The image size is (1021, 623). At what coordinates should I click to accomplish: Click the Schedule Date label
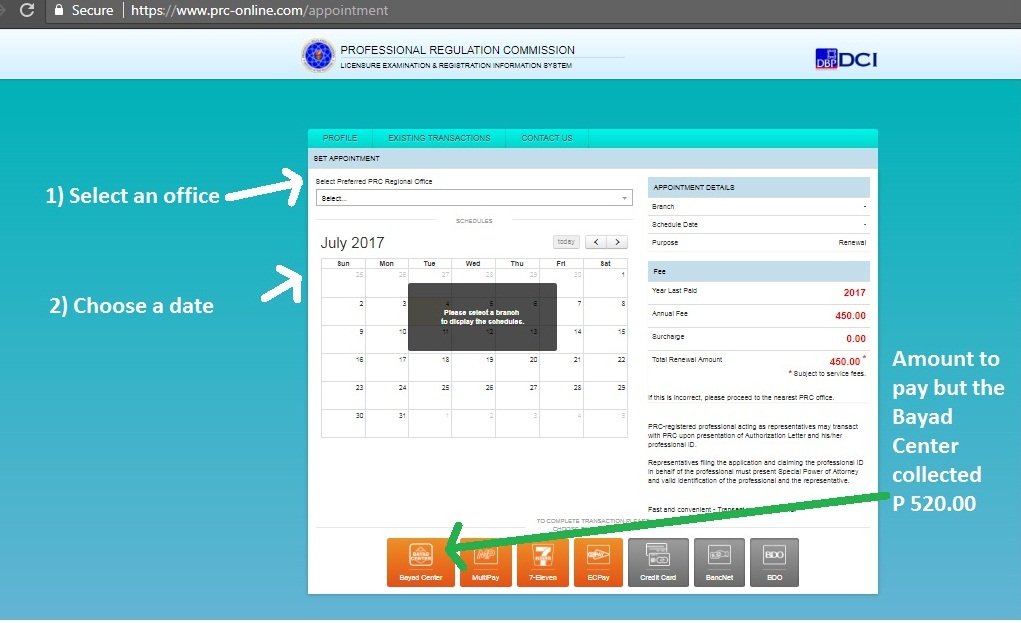675,225
